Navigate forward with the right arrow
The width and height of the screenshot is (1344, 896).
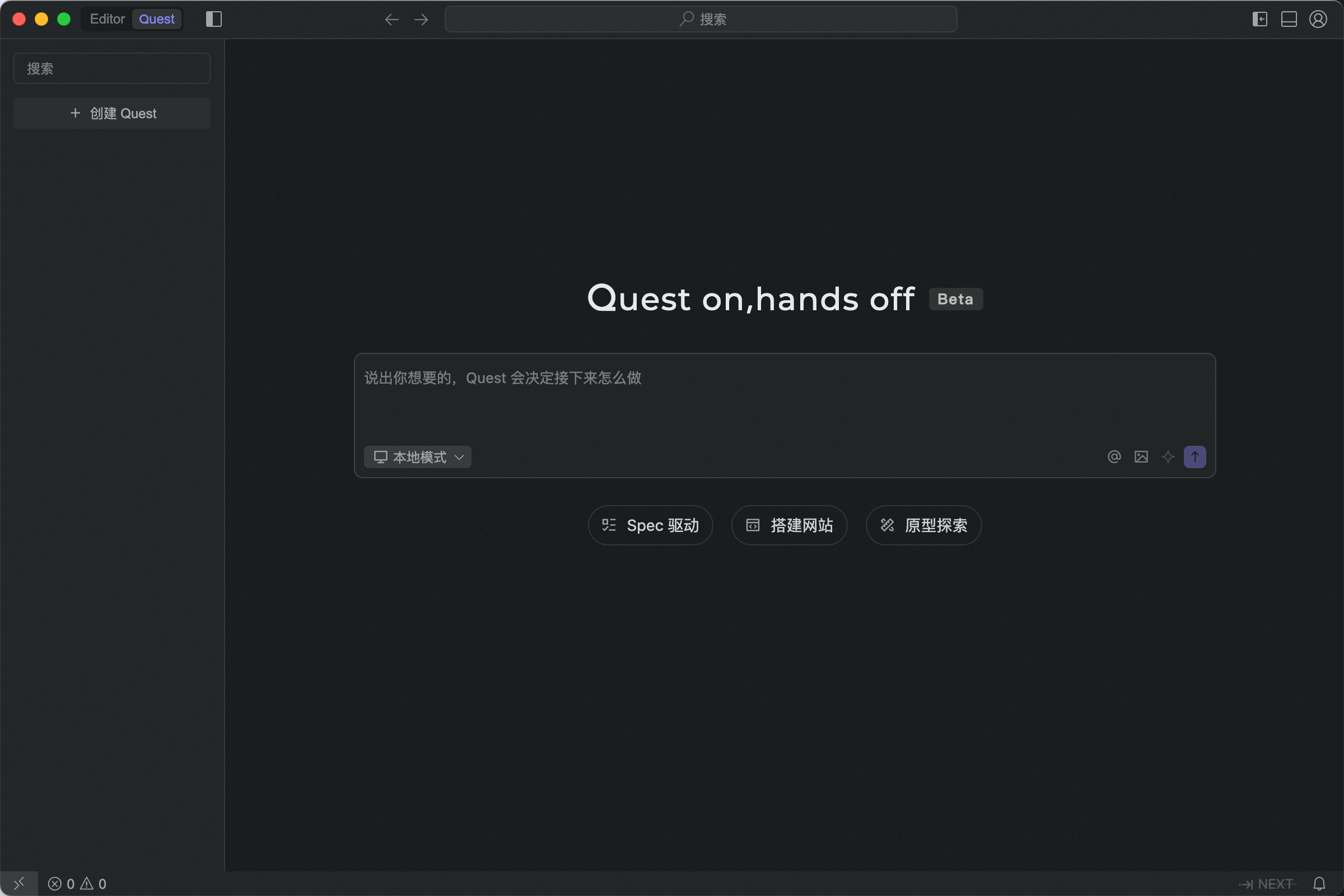click(421, 20)
